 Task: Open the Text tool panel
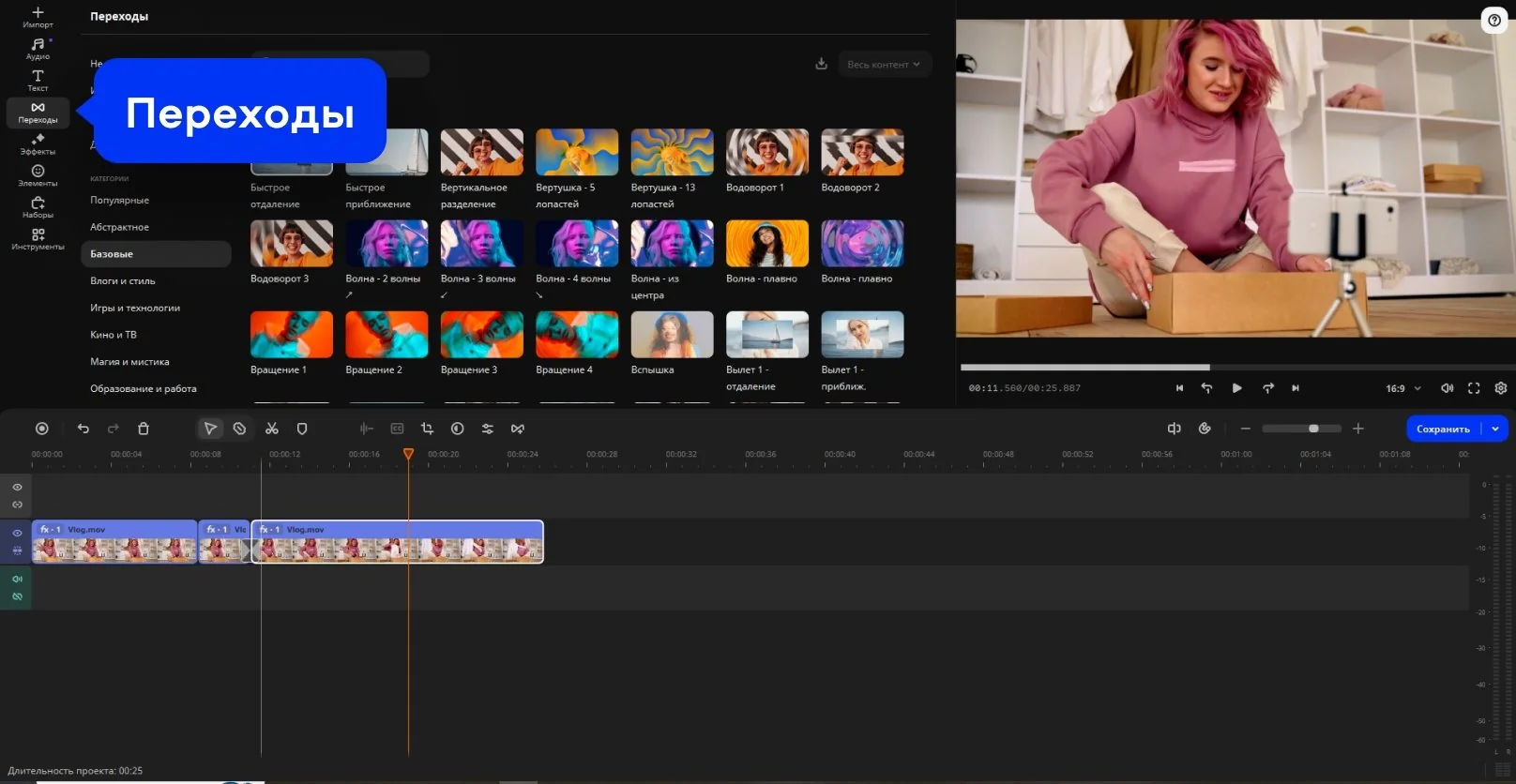38,81
